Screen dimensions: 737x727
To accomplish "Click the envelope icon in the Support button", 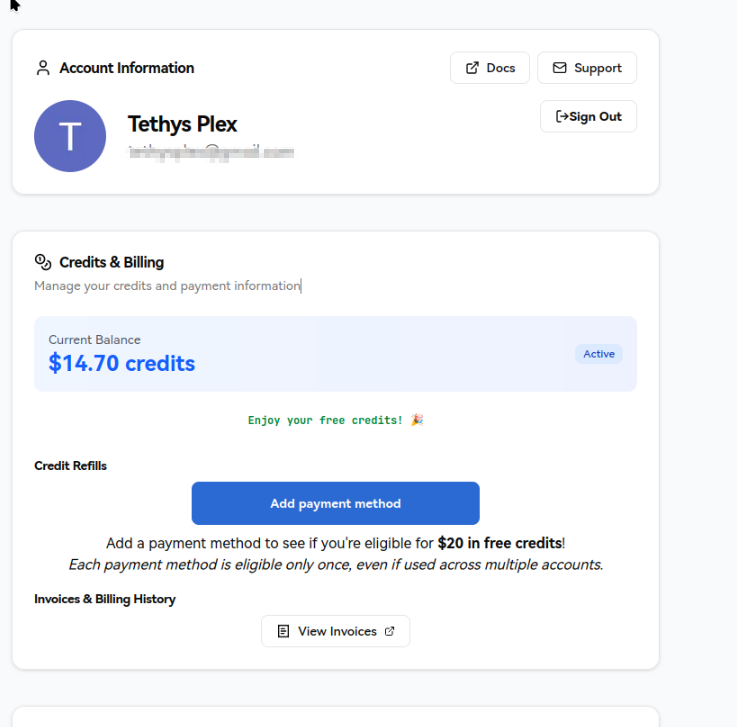I will 560,68.
